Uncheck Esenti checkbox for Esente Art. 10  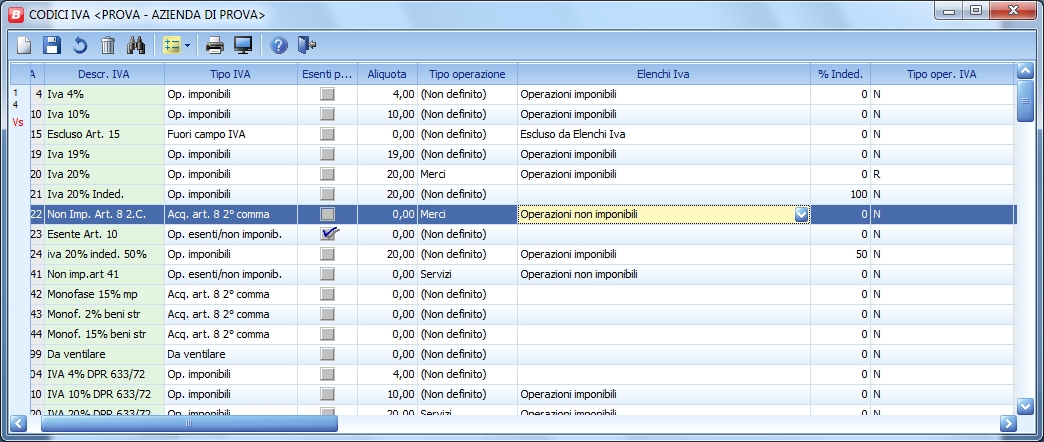pyautogui.click(x=329, y=234)
